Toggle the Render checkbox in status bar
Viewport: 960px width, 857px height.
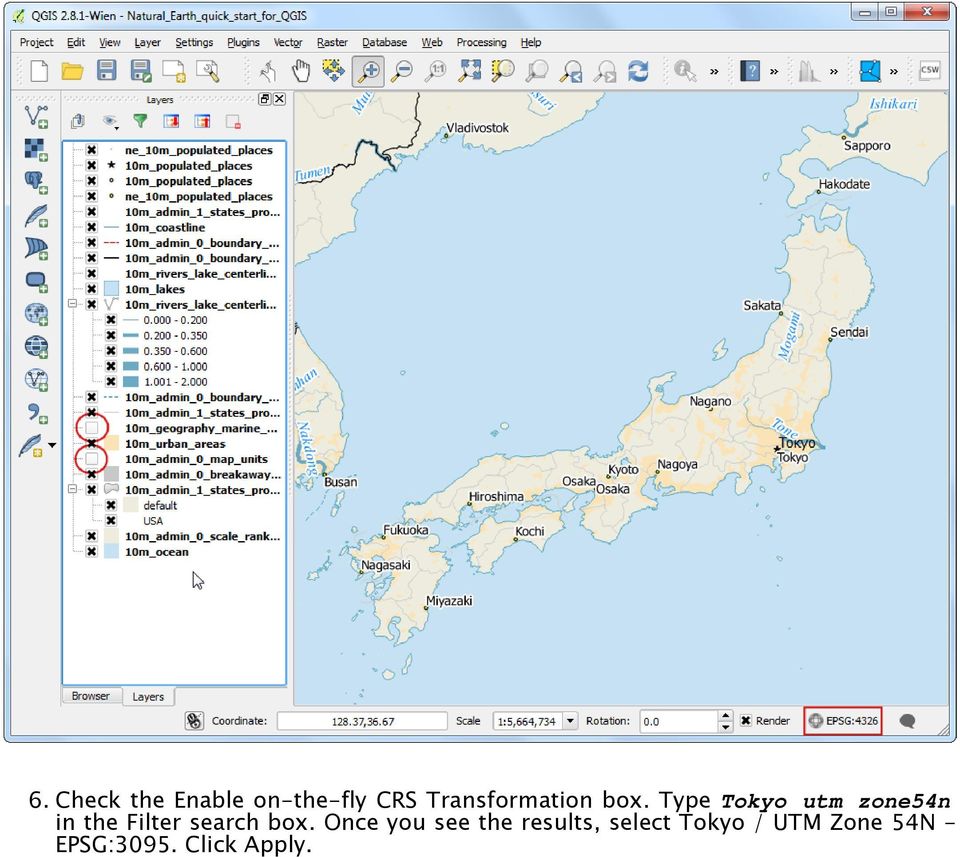point(746,720)
